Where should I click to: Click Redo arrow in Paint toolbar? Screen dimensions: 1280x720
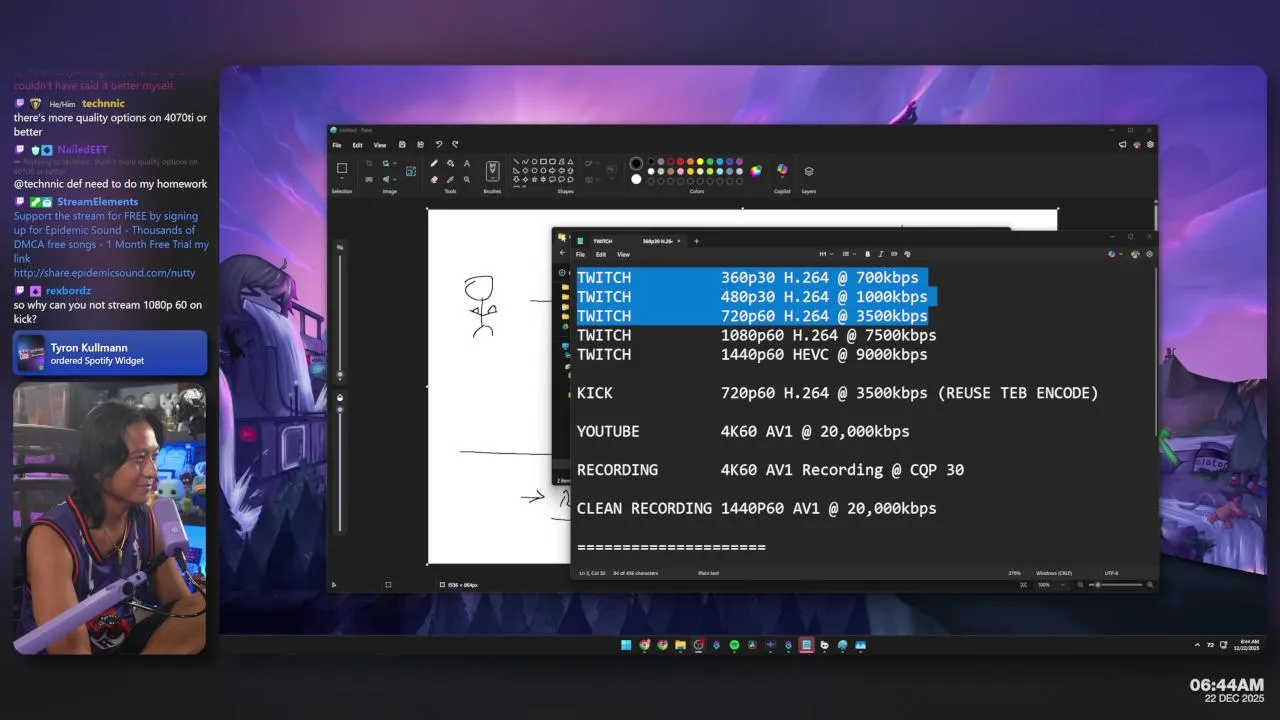pos(455,145)
